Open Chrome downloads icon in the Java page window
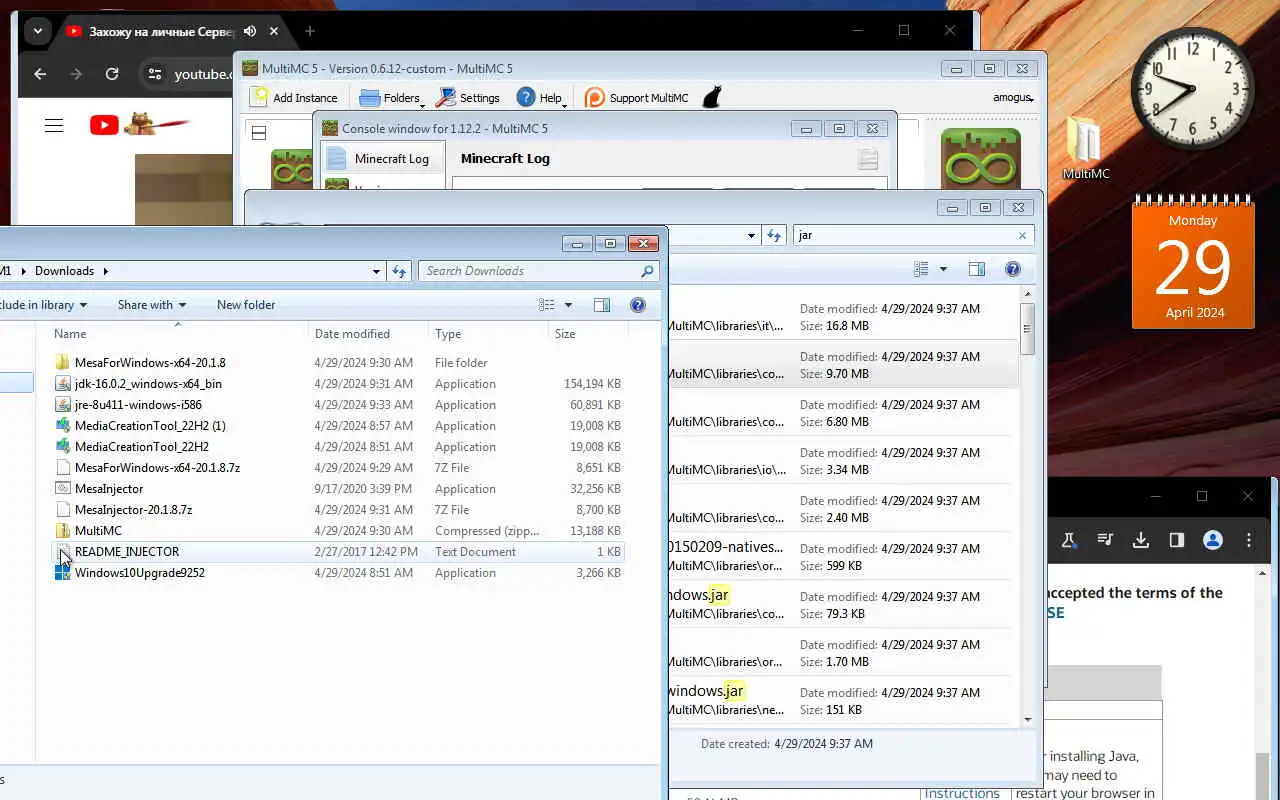 [x=1141, y=540]
